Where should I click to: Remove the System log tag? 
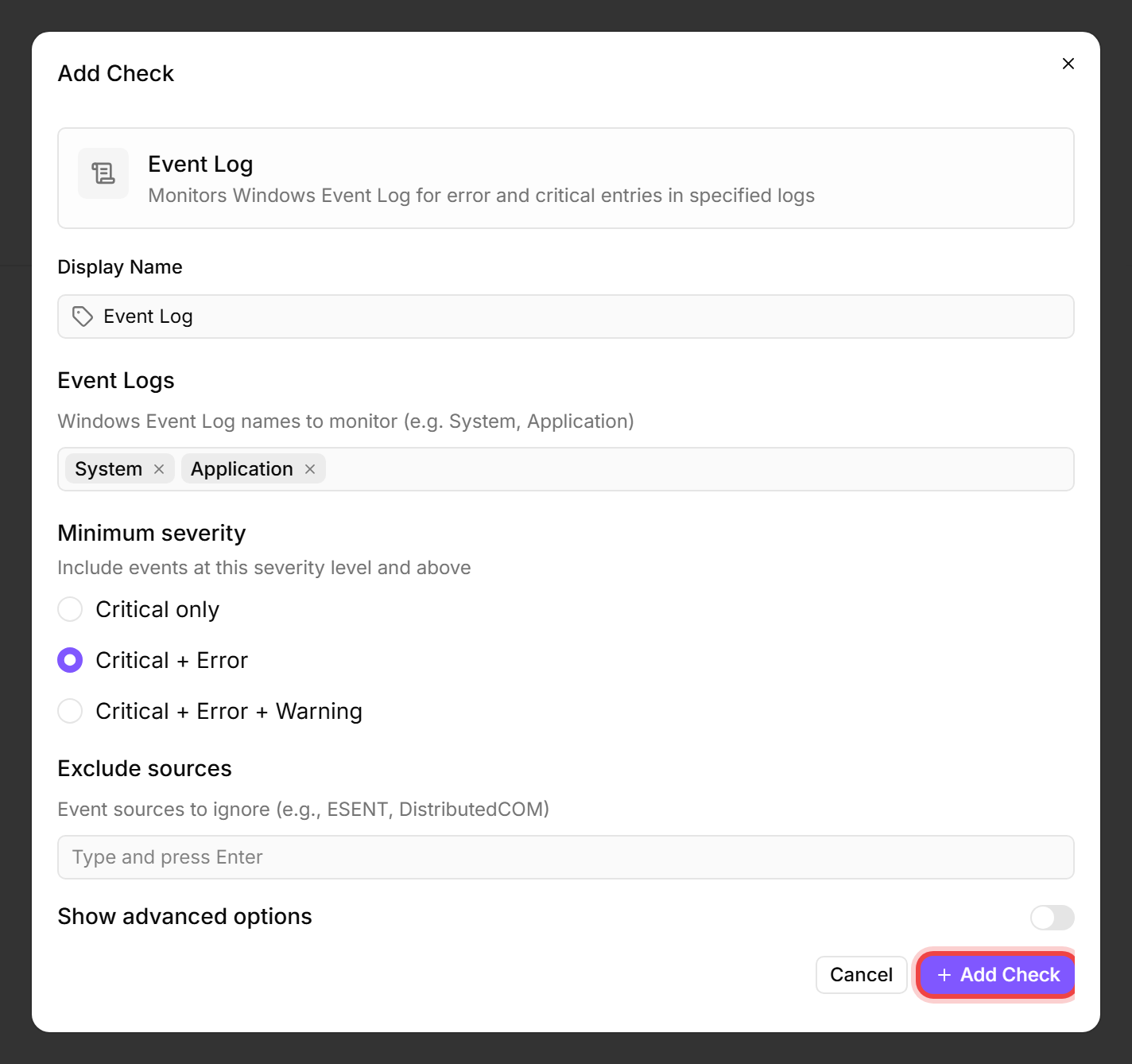(159, 469)
